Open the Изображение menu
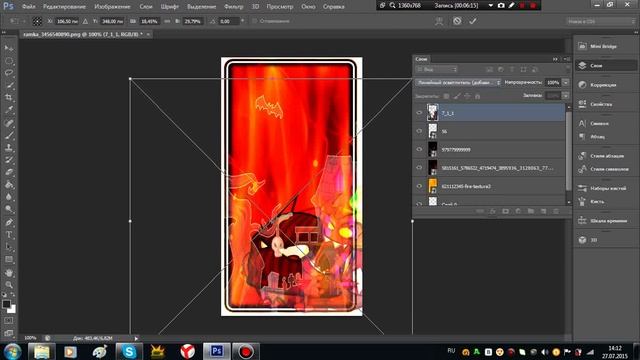Viewport: 640px width, 360px height. [x=112, y=7]
